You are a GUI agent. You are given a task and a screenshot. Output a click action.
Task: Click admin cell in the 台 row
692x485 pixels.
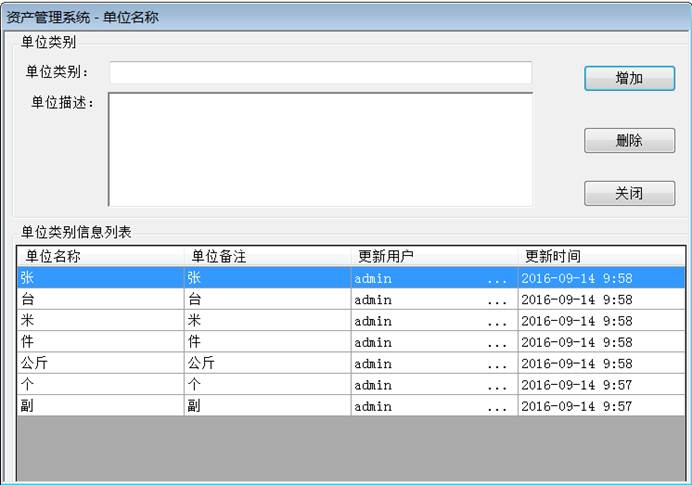434,299
